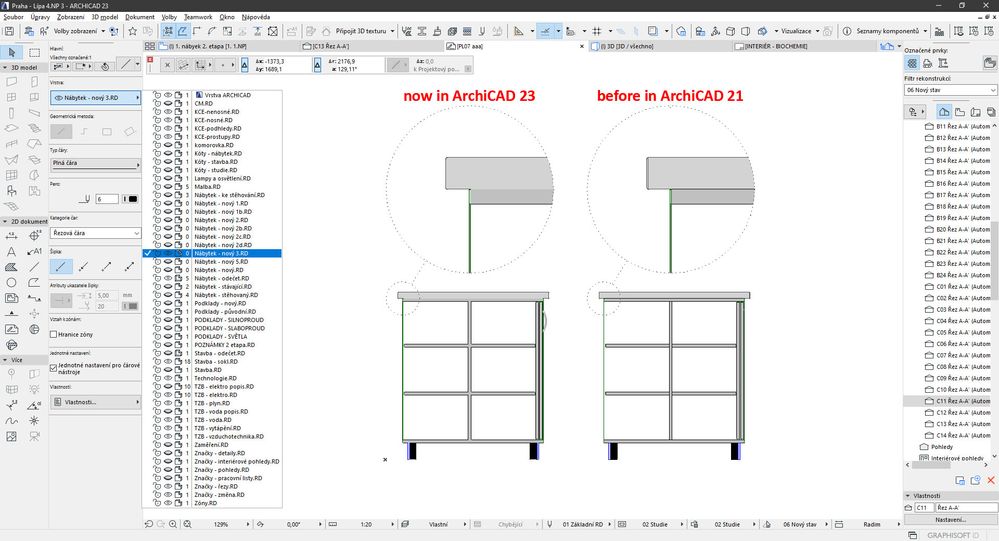
Task: Open Layout Book icon in Navigator
Action: point(975,112)
